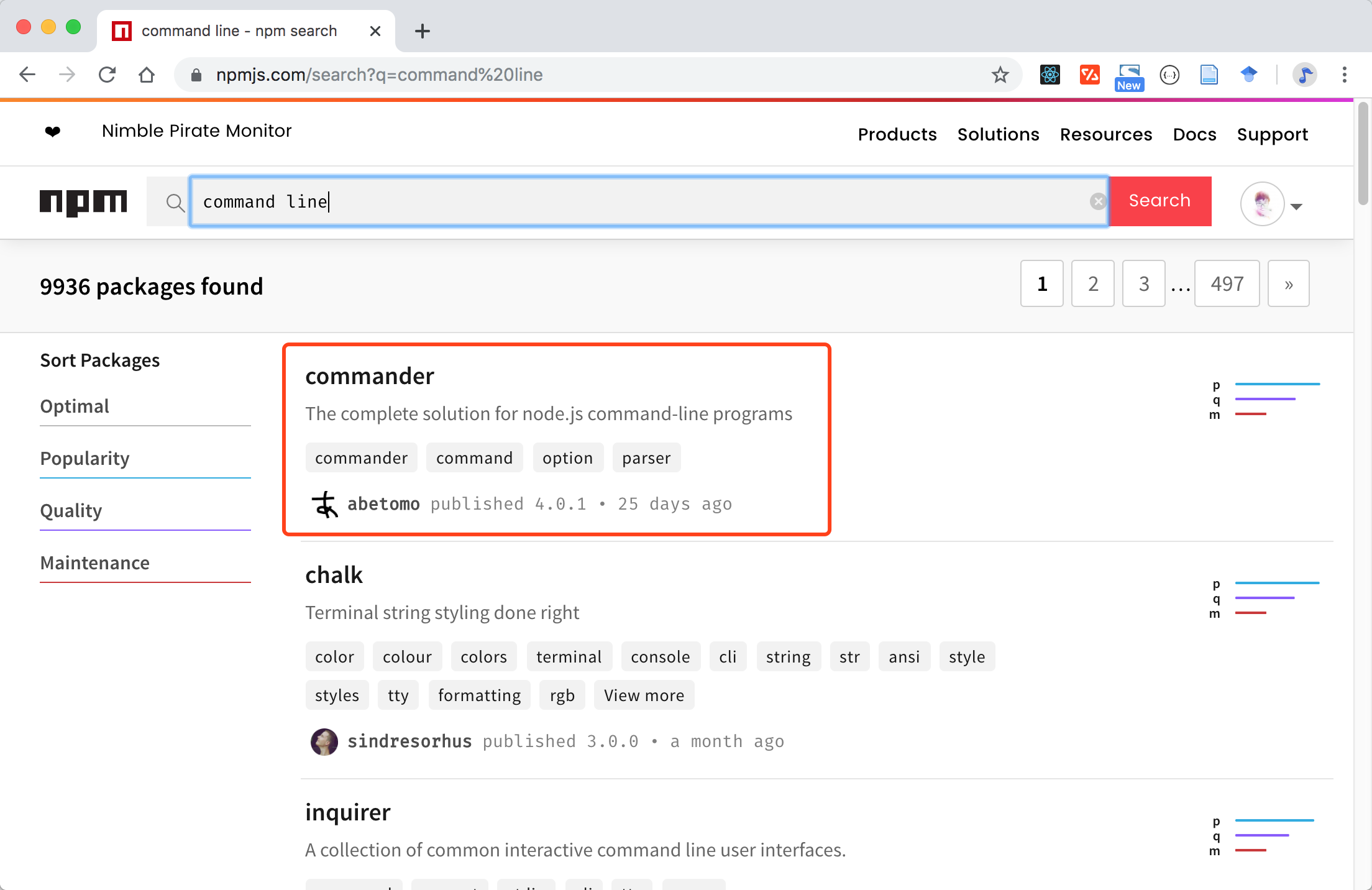Click the browser home icon
The width and height of the screenshot is (1372, 890).
147,75
